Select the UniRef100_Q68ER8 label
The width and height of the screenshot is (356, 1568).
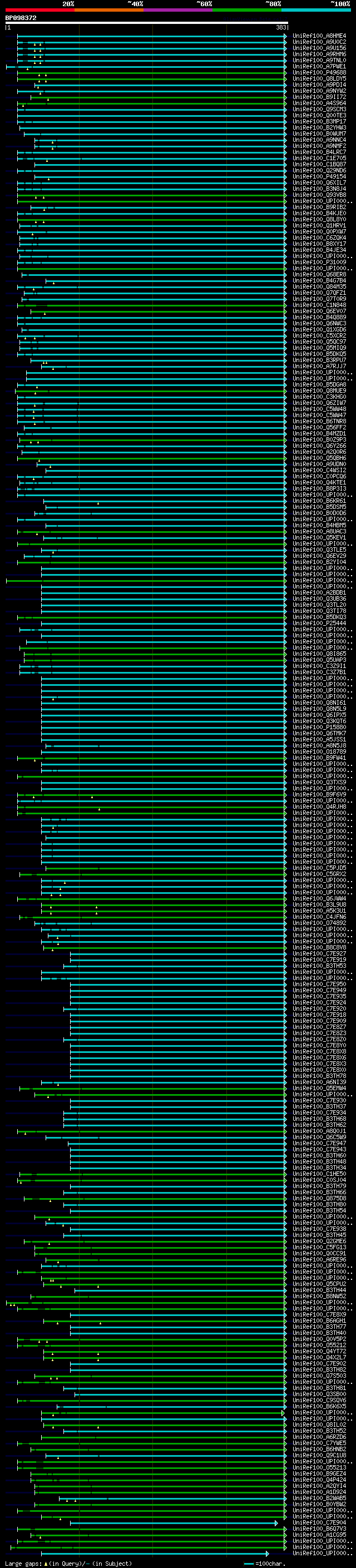click(319, 275)
